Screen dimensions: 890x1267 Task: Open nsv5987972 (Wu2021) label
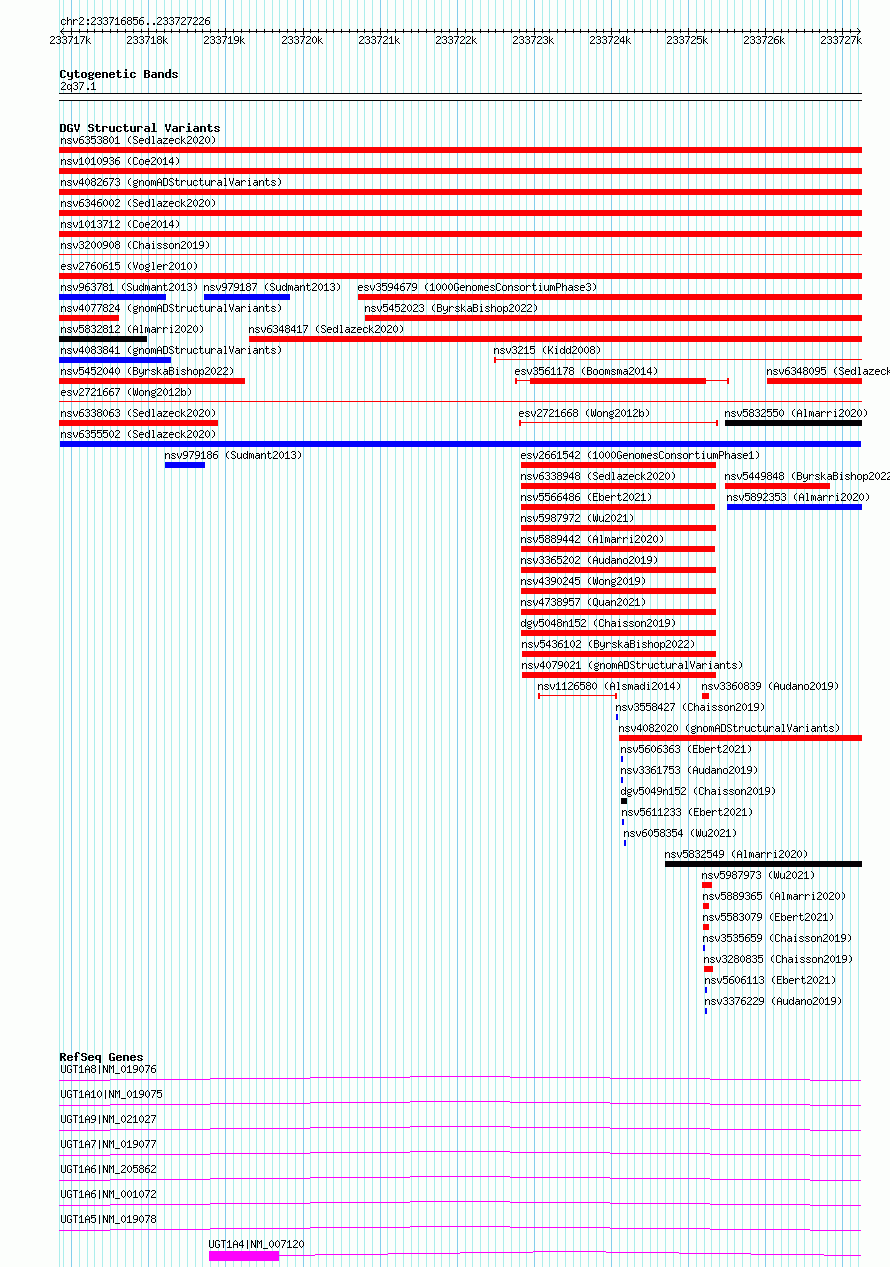(578, 518)
